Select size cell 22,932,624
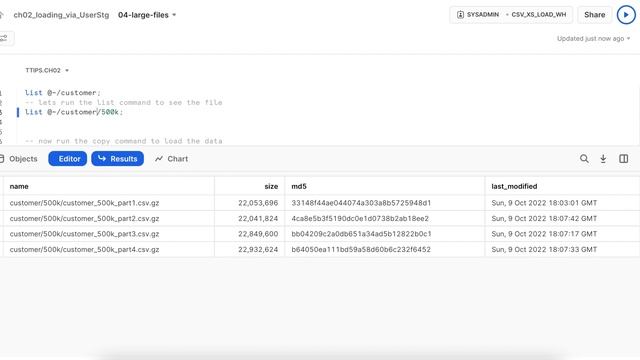The width and height of the screenshot is (640, 360). (249, 249)
